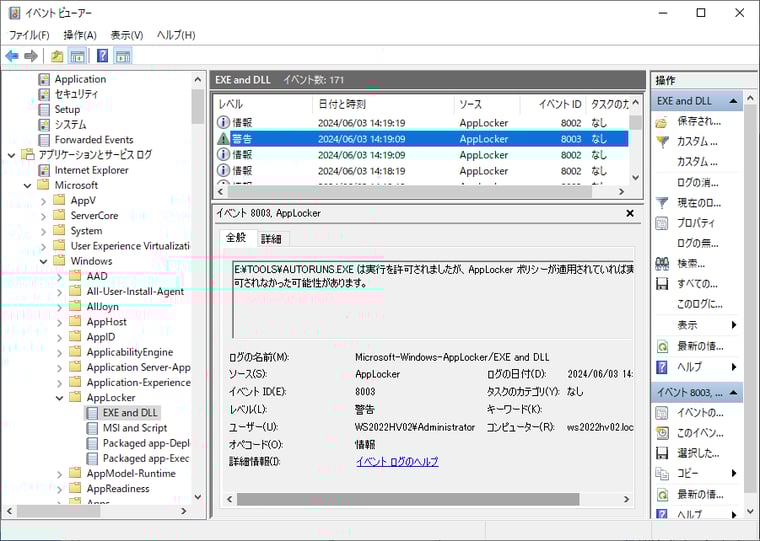The height and width of the screenshot is (541, 760).
Task: Collapse the Windows folder node
Action: (x=44, y=262)
